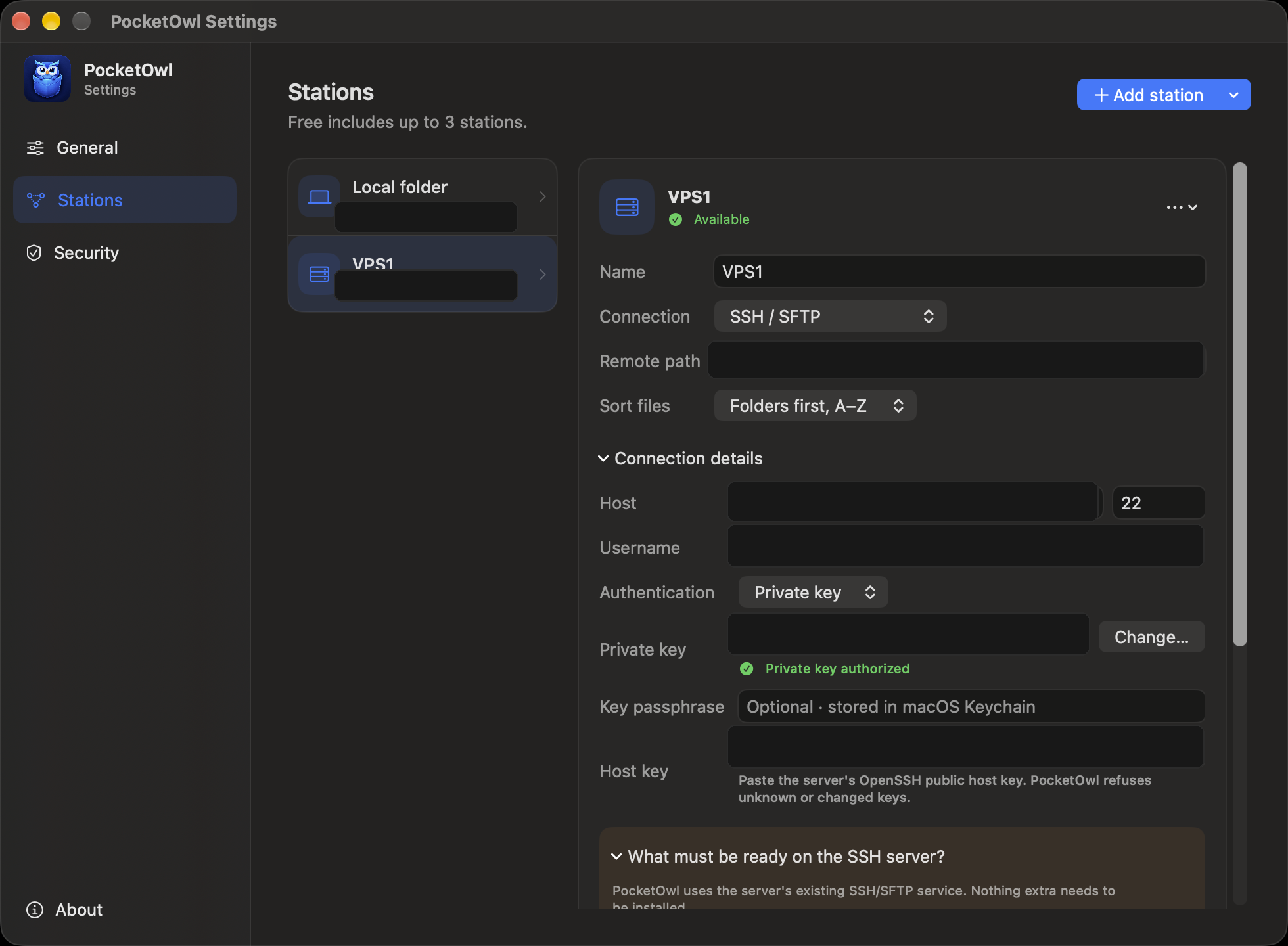Click the chevron on the VPS1 station row

click(542, 274)
